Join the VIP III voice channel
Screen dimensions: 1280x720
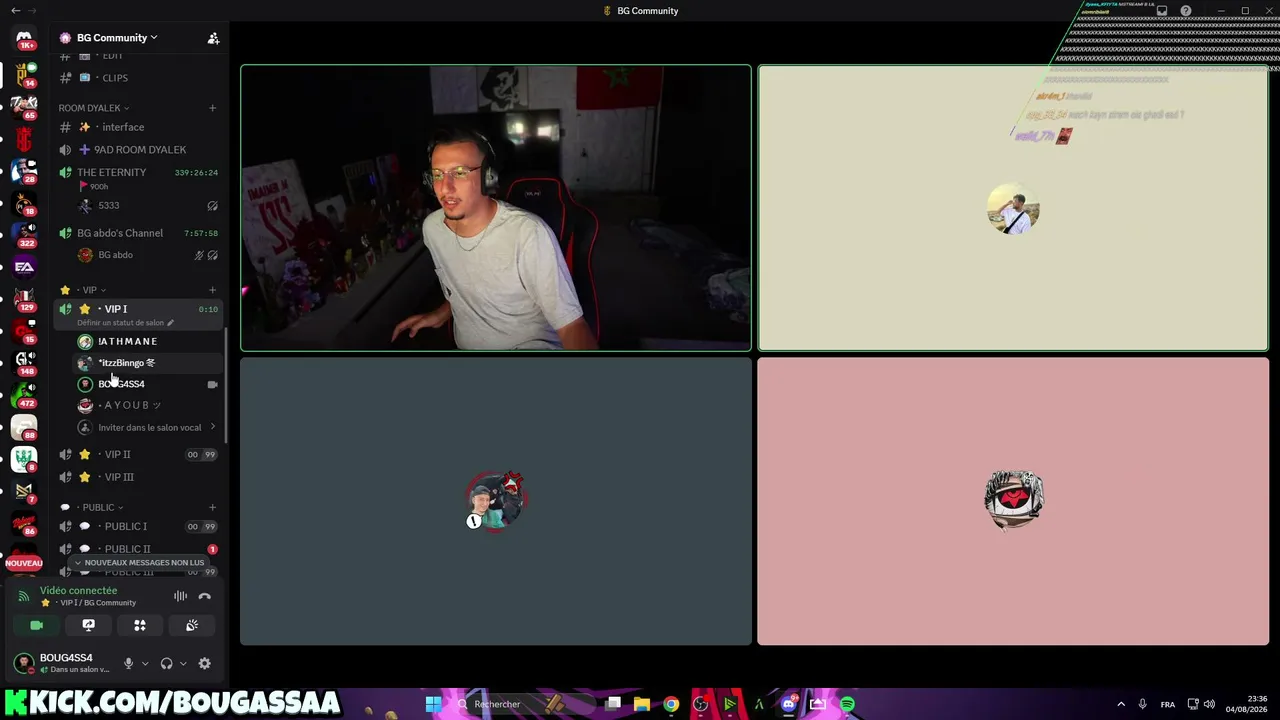coord(138,477)
